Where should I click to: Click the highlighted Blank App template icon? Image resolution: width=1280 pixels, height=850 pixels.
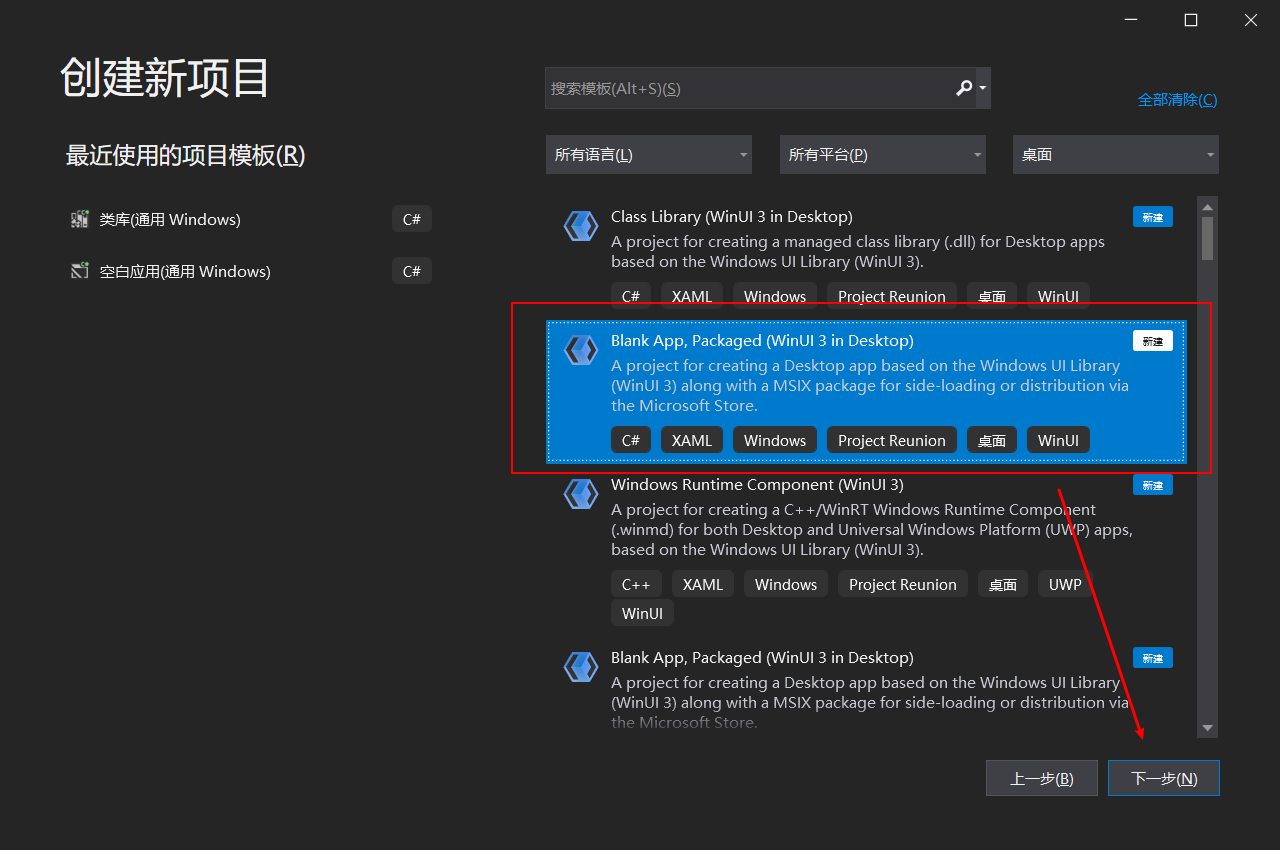click(x=581, y=350)
